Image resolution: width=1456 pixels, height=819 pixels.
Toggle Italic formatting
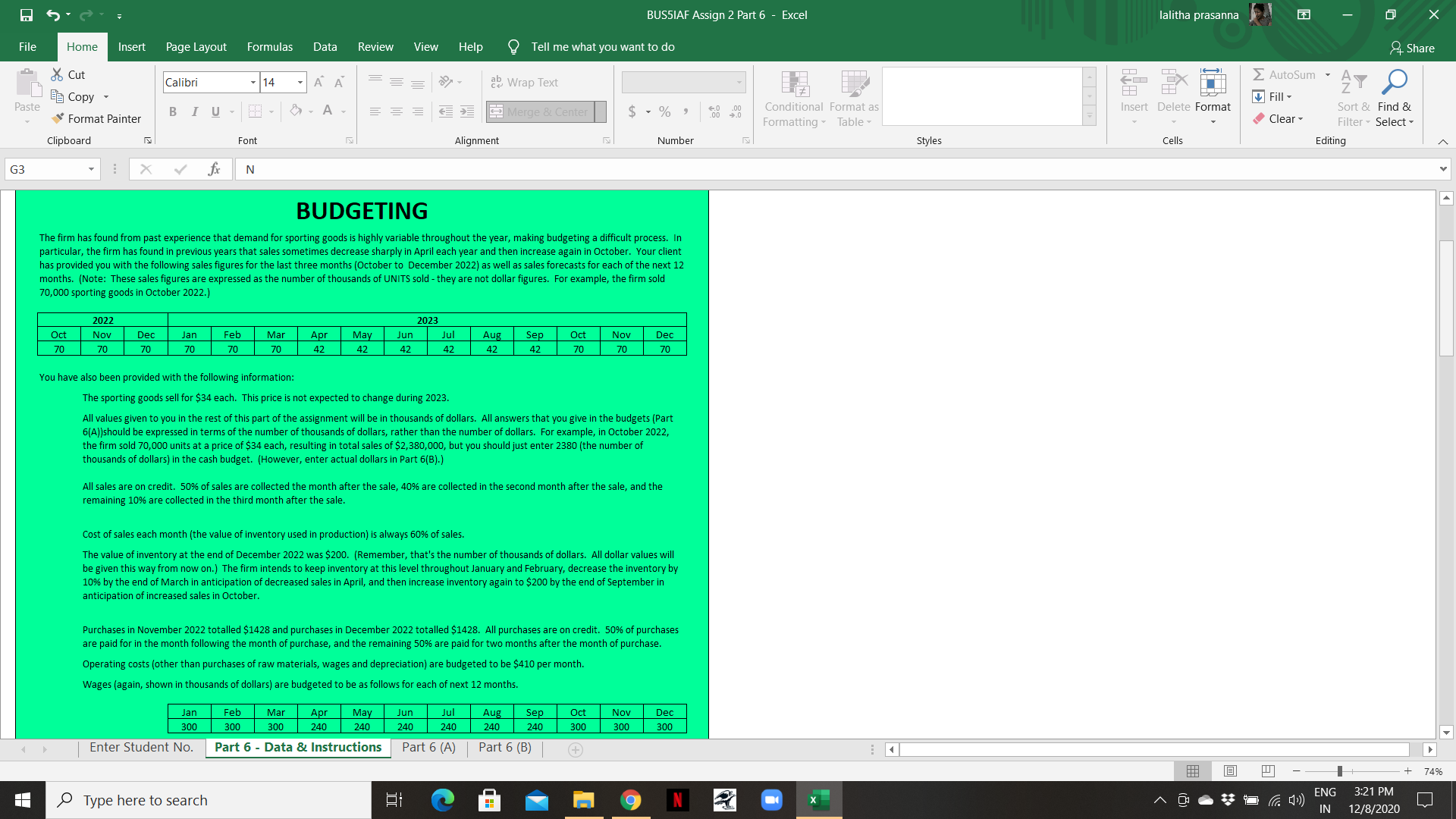[x=194, y=111]
